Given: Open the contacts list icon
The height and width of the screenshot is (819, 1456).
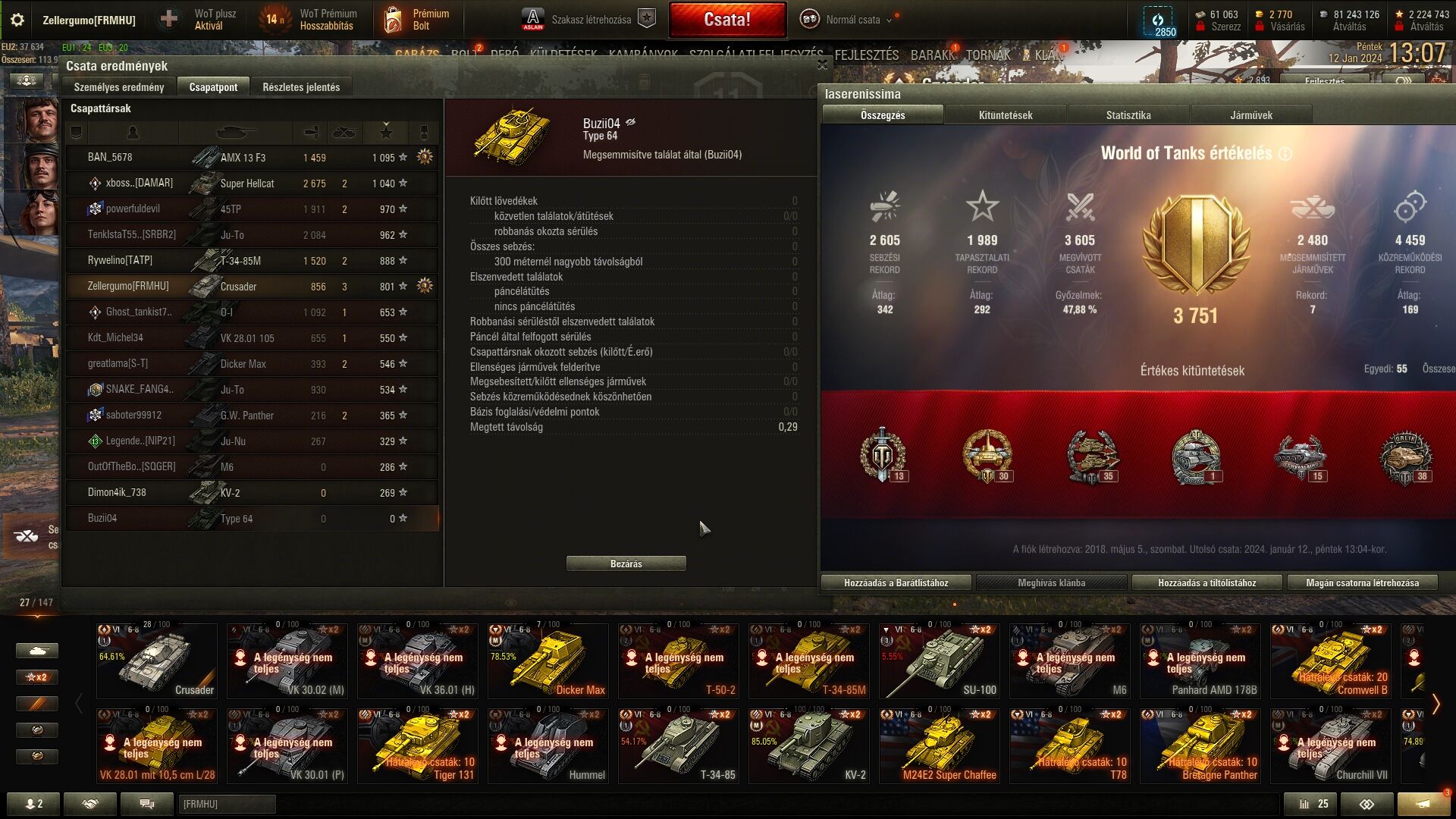Looking at the screenshot, I should tap(33, 804).
